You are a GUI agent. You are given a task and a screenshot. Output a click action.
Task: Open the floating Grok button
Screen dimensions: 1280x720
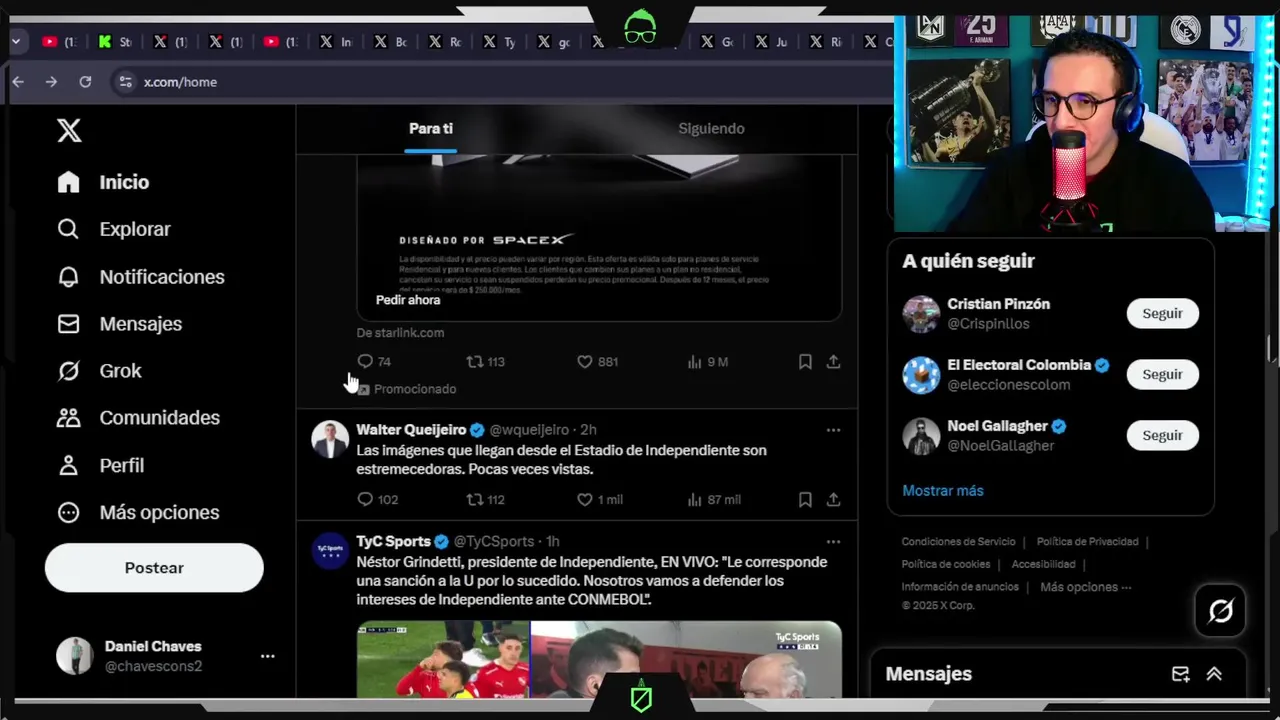click(1220, 611)
